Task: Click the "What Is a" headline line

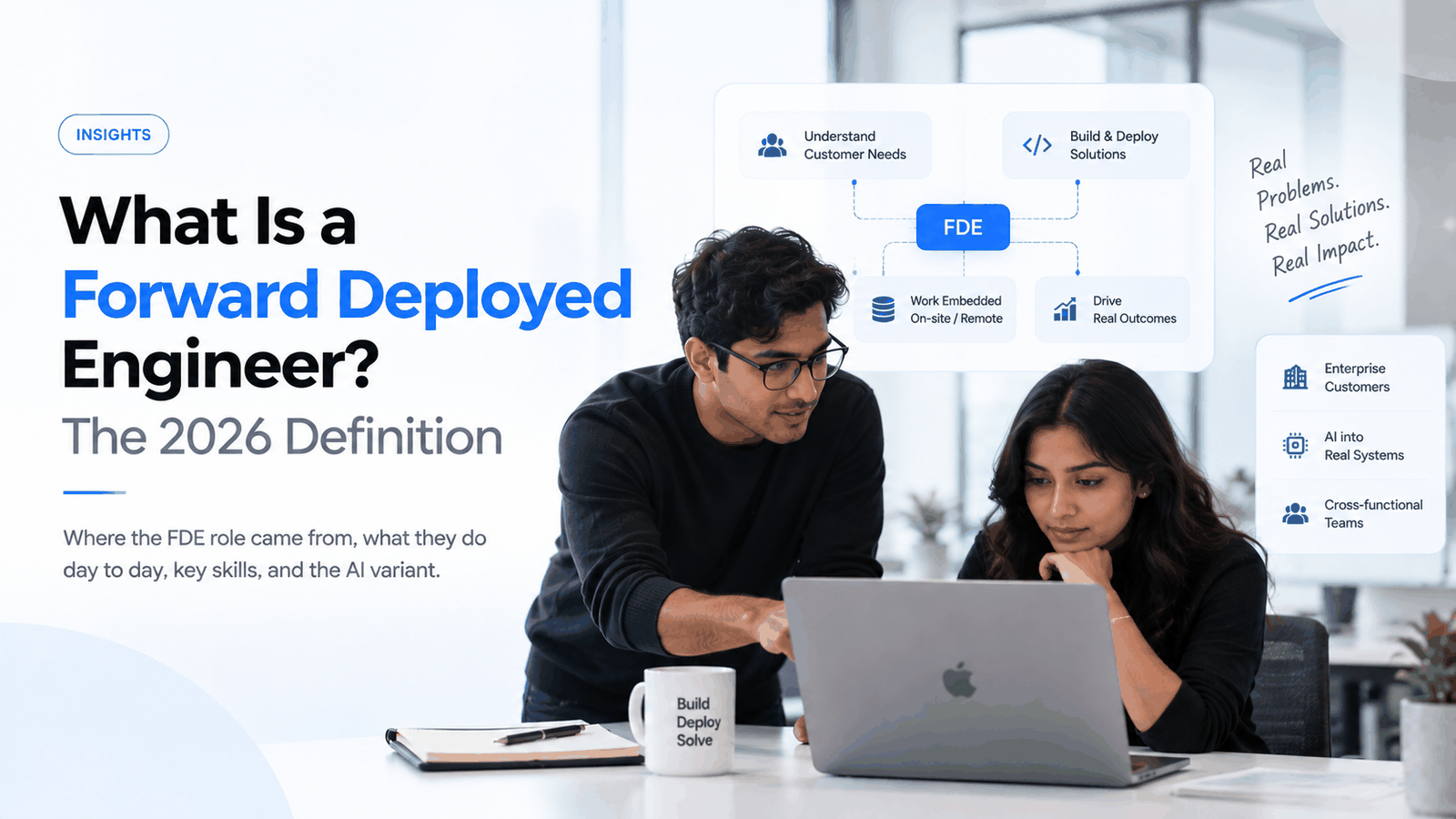Action: point(208,221)
